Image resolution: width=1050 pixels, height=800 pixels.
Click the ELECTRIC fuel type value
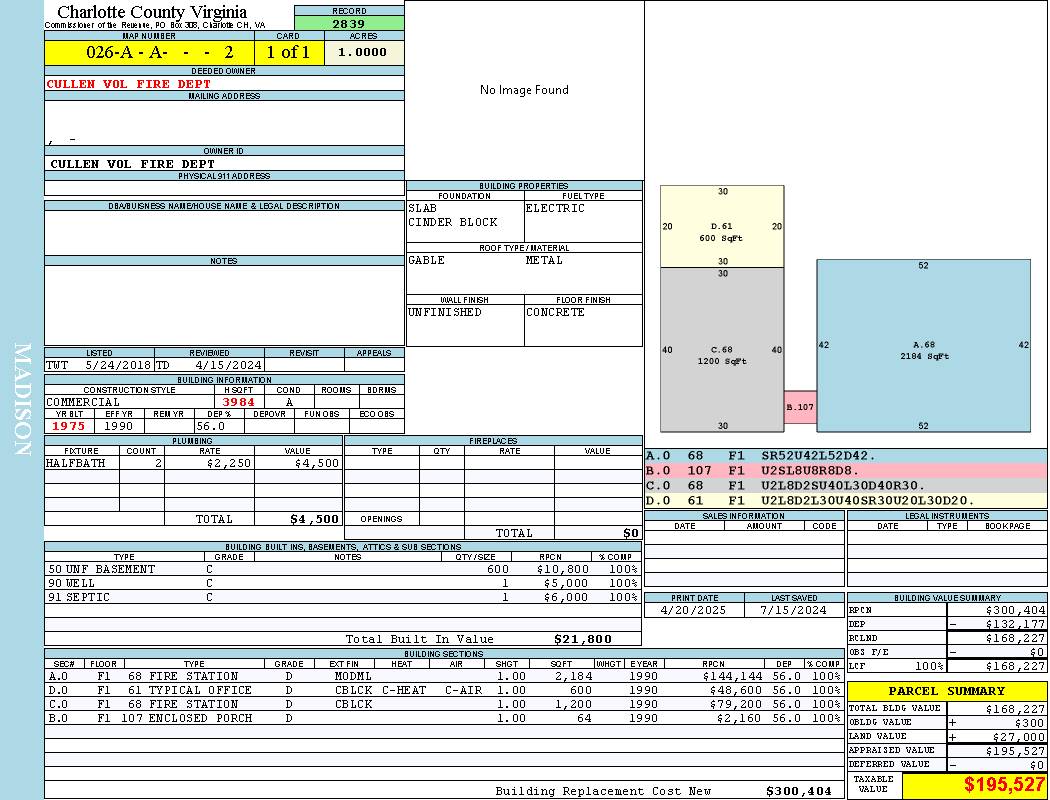tap(555, 208)
